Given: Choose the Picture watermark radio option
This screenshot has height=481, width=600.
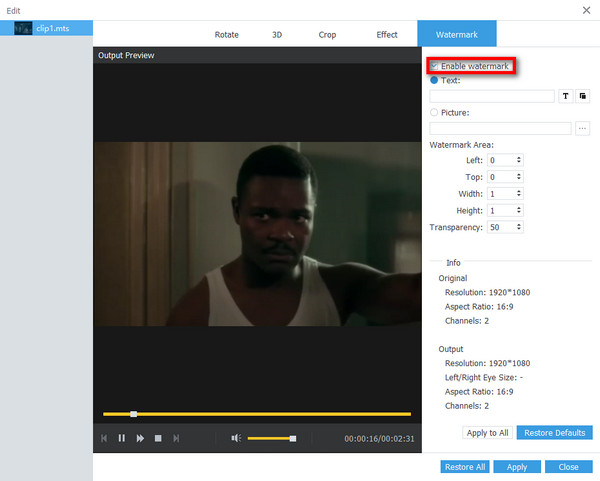Looking at the screenshot, I should click(435, 113).
